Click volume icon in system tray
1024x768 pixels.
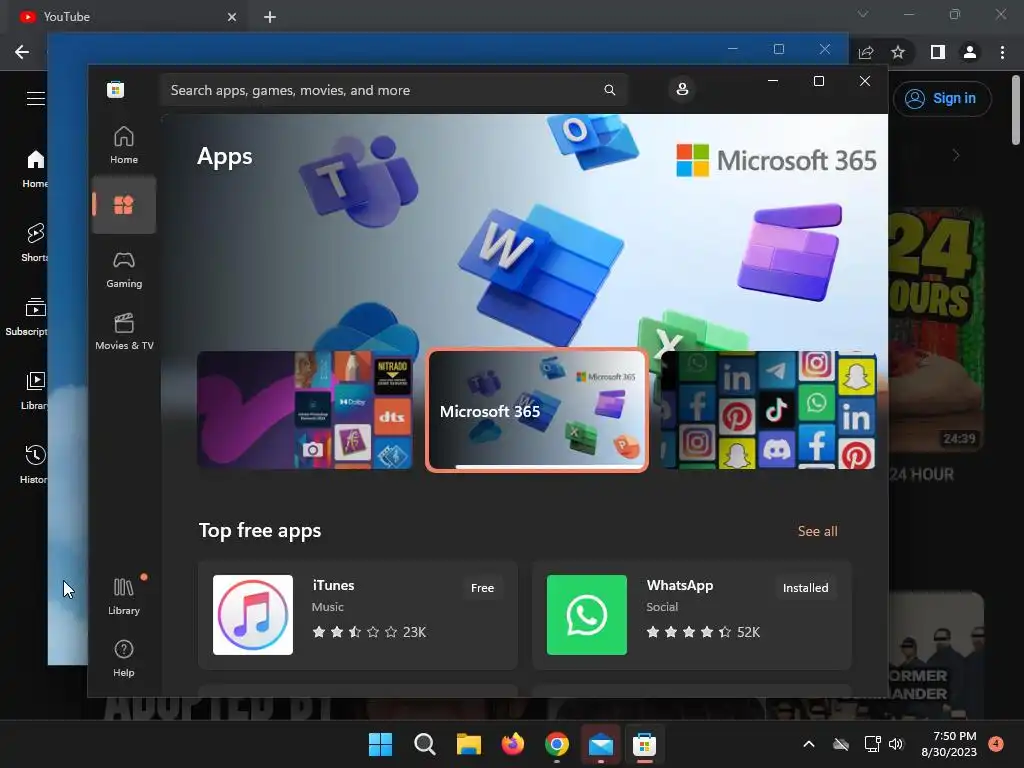pos(895,744)
